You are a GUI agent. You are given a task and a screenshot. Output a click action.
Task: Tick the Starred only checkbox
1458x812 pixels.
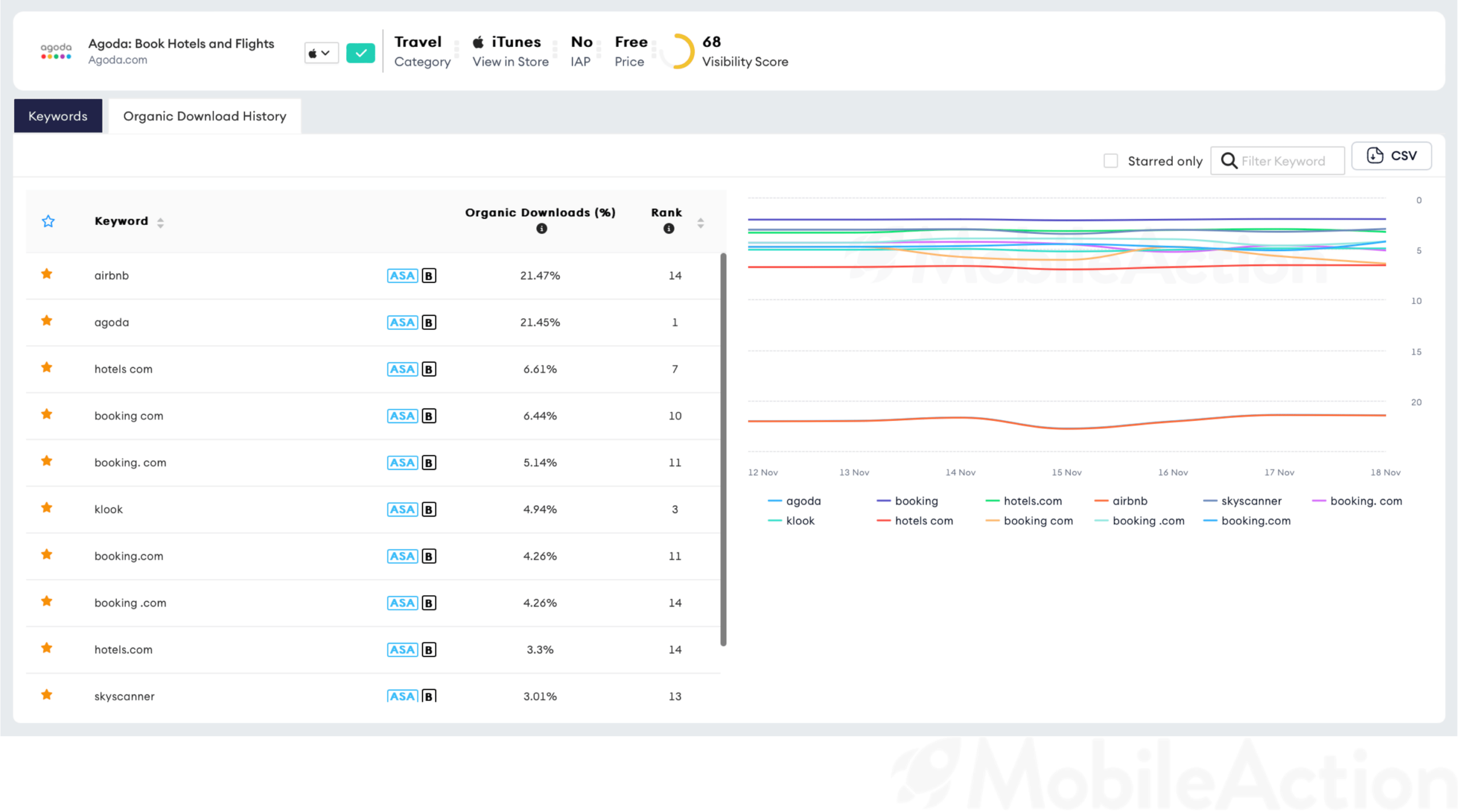click(1110, 161)
